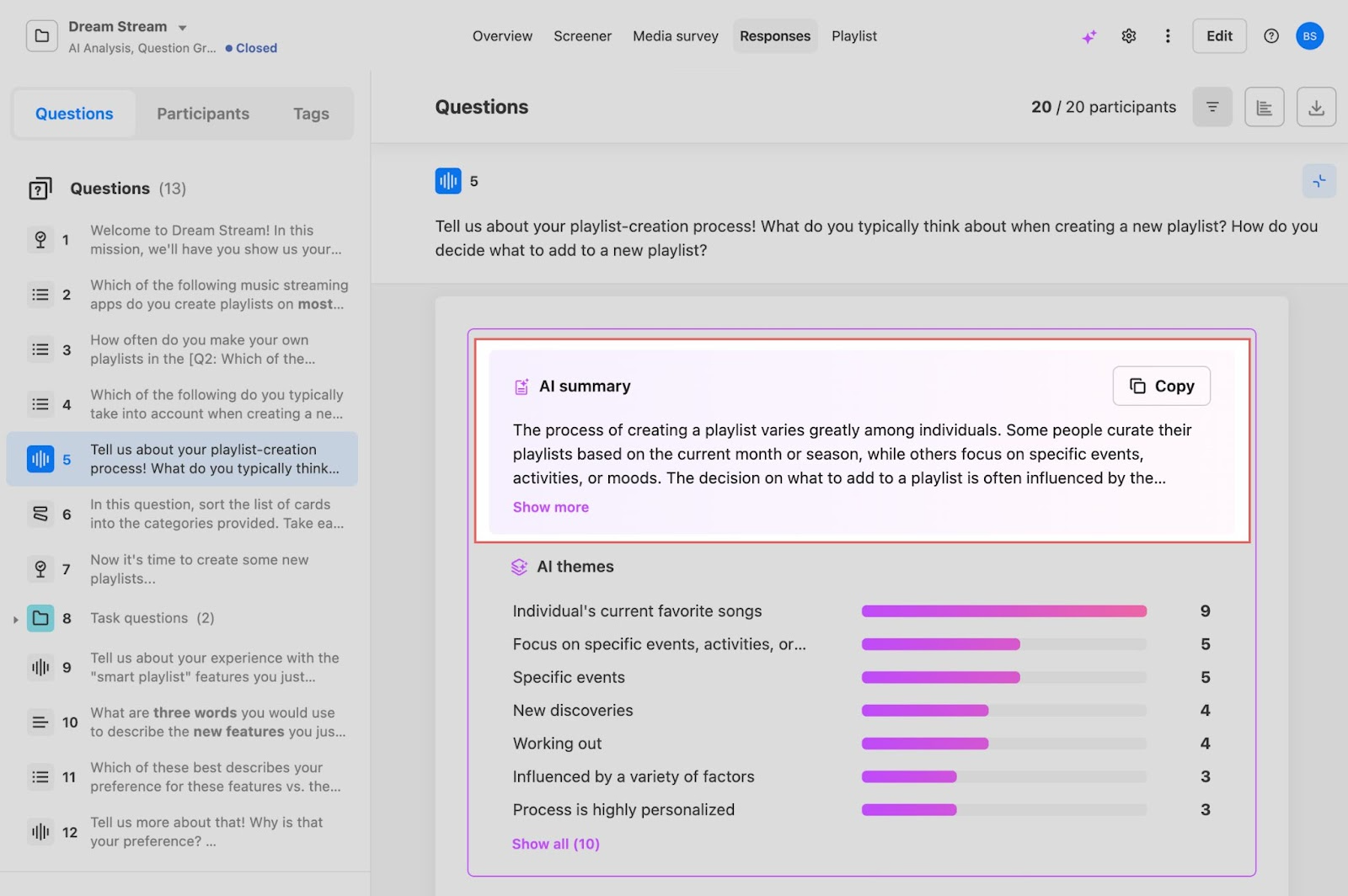Click the help question mark icon
The height and width of the screenshot is (896, 1348).
coord(1271,36)
